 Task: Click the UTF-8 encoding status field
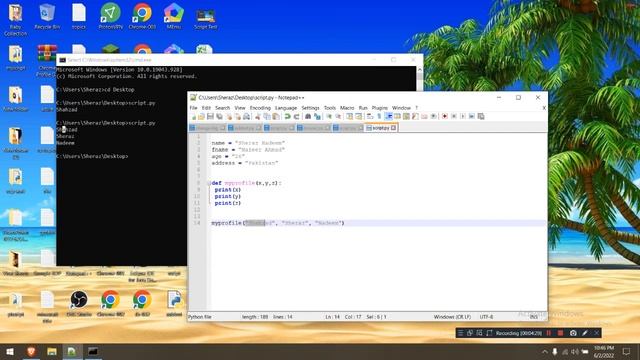(486, 317)
